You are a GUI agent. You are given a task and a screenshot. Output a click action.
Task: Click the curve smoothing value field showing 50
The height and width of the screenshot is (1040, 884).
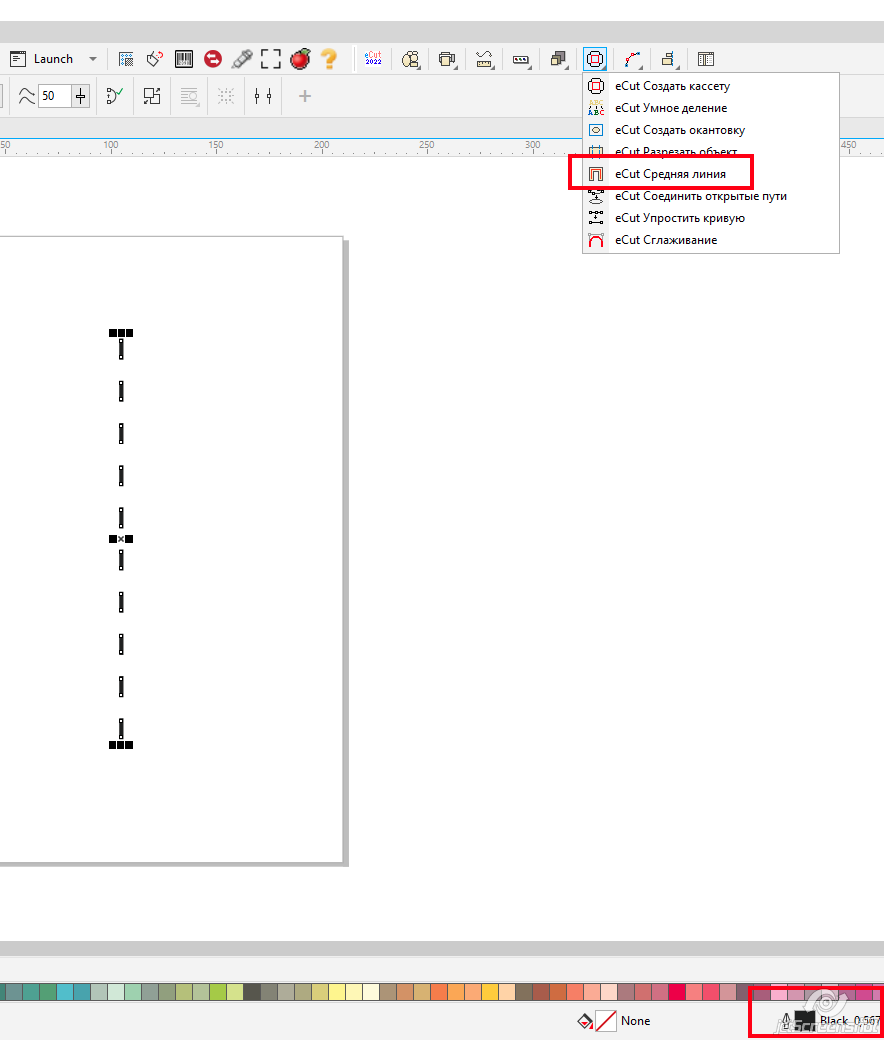(x=54, y=96)
